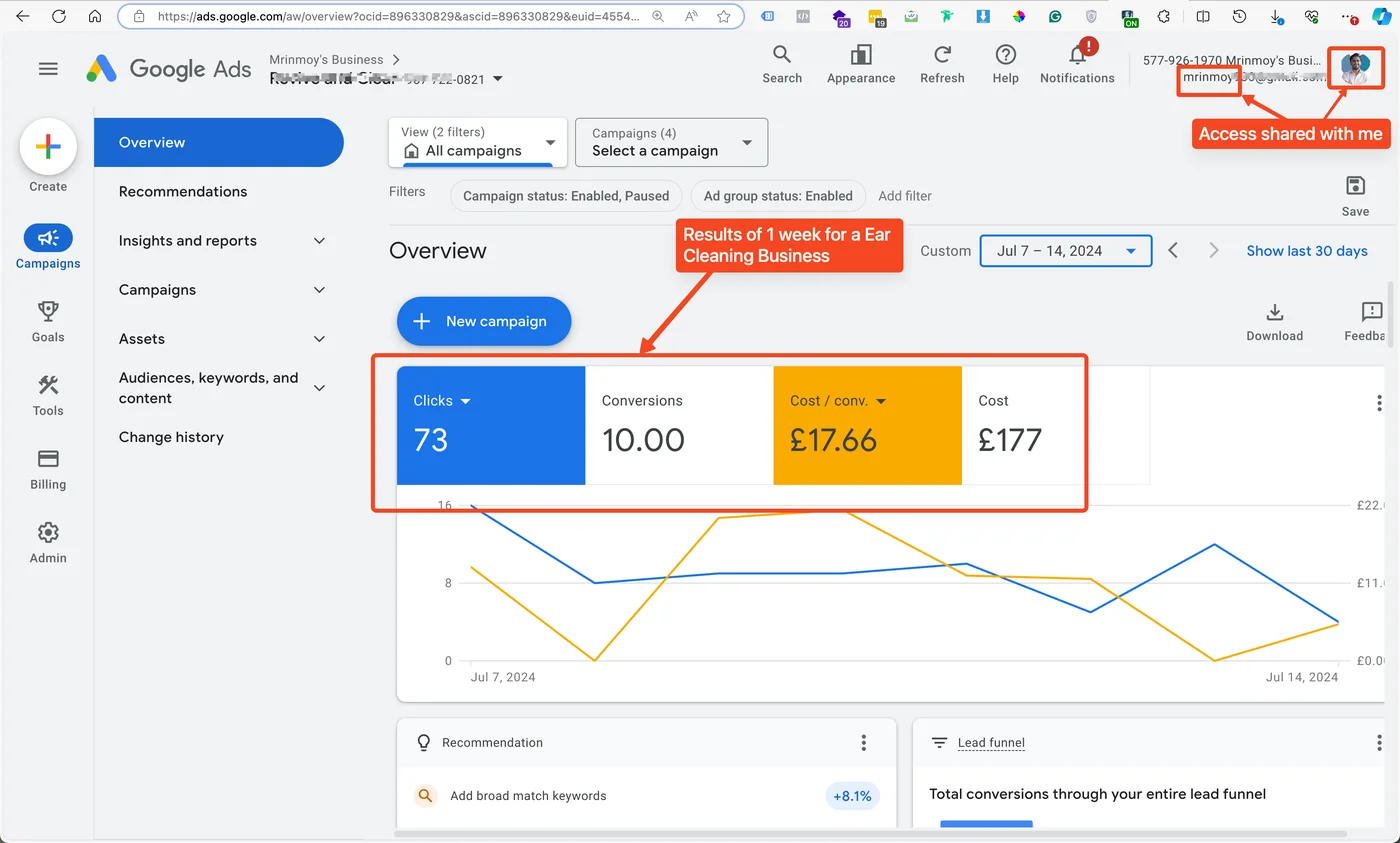Refresh the Google Ads data
Image resolution: width=1400 pixels, height=843 pixels.
(941, 63)
